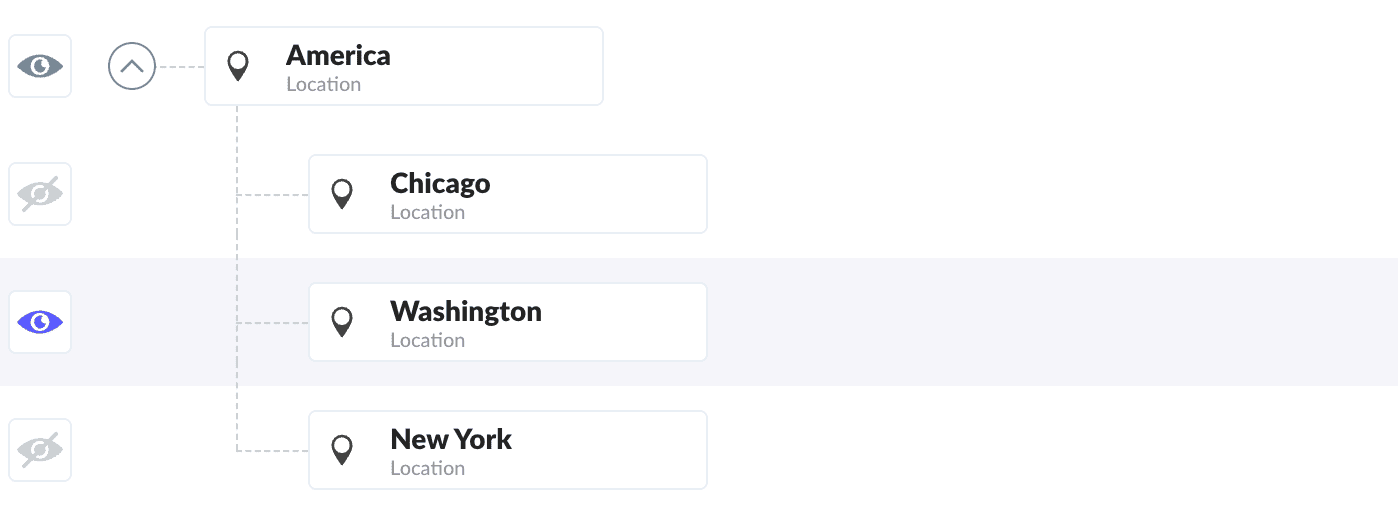
Task: Show the New York location via eye icon
Action: (x=40, y=450)
